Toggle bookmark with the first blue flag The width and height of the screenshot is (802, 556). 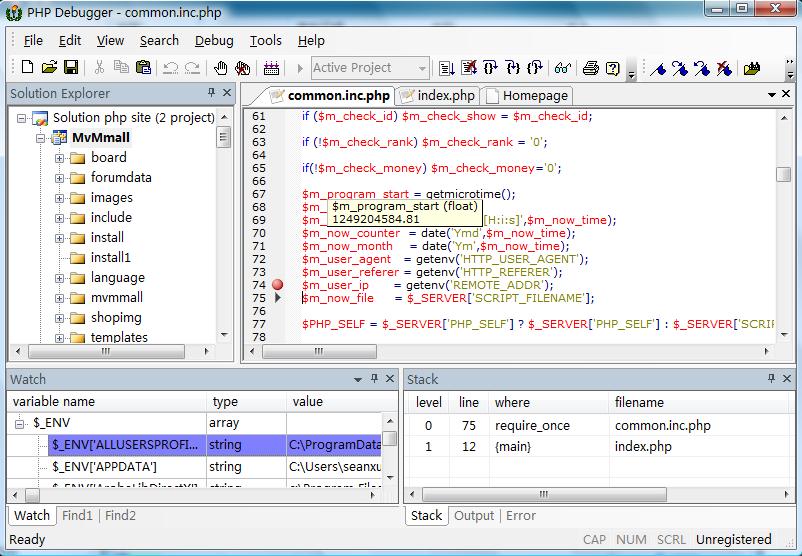pos(658,68)
